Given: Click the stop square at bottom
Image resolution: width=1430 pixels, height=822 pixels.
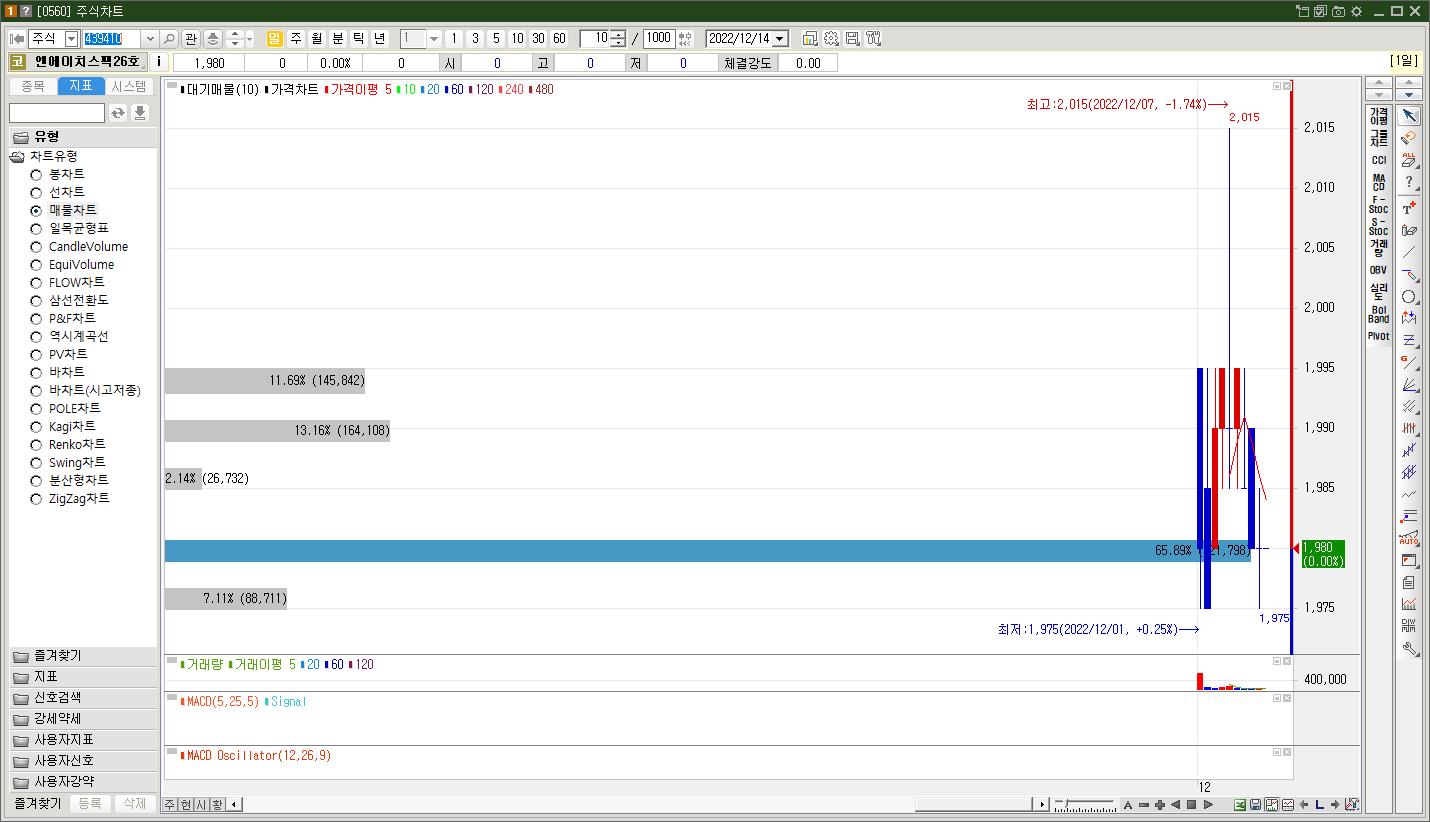Looking at the screenshot, I should click(x=1192, y=805).
